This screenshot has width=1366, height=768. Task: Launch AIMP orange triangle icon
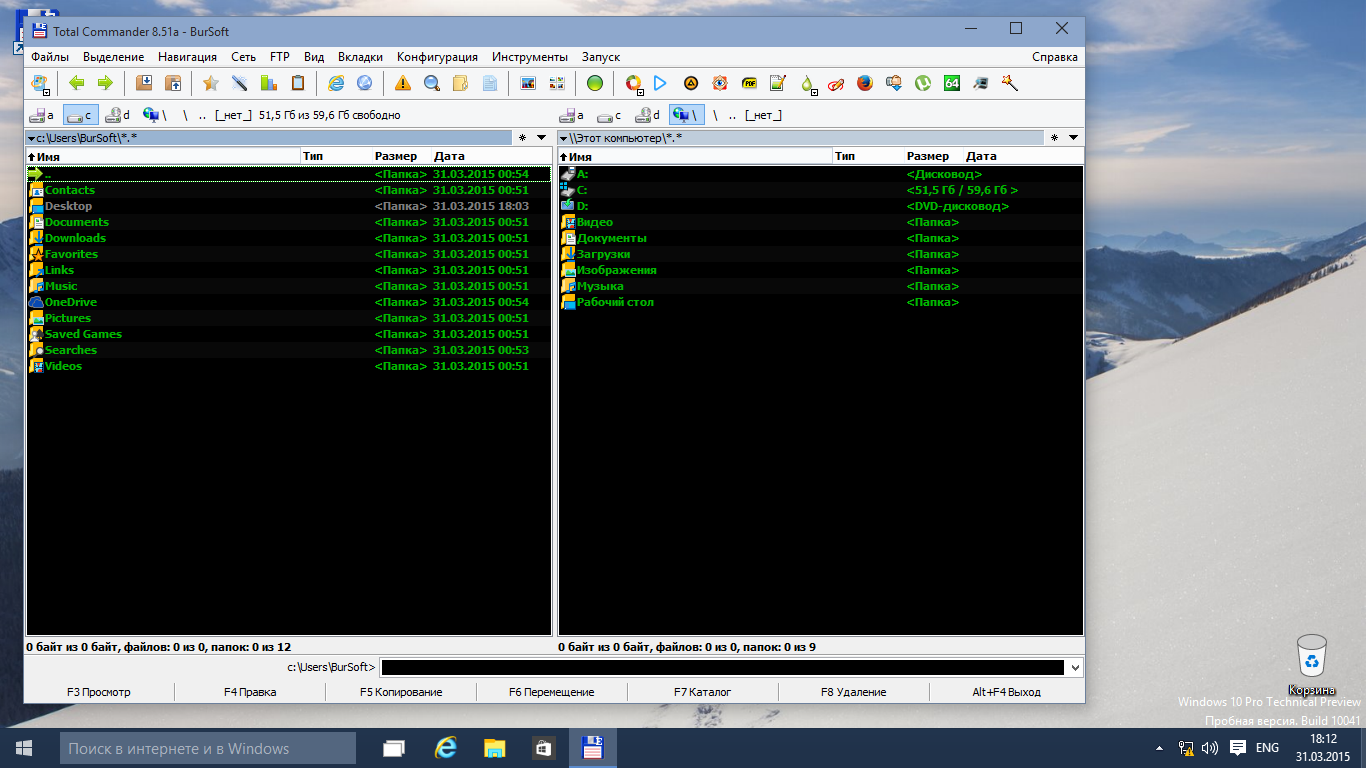click(x=690, y=83)
